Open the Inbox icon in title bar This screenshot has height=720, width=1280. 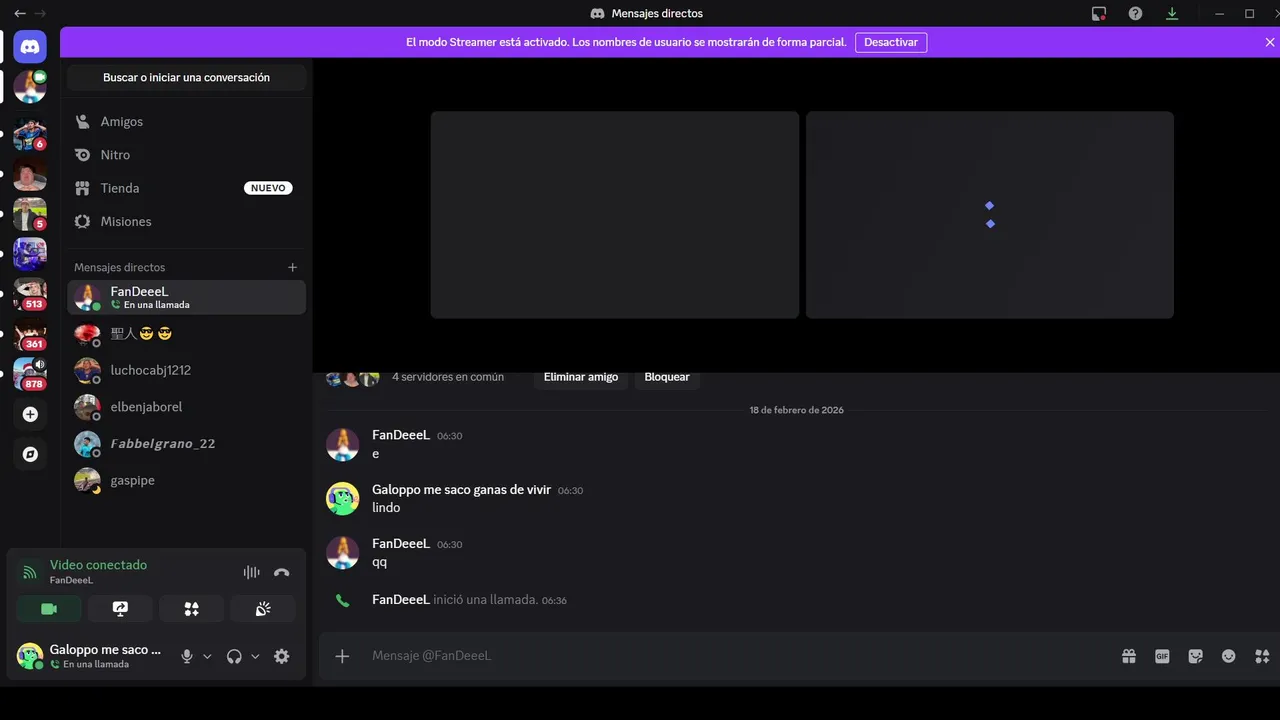tap(1099, 14)
